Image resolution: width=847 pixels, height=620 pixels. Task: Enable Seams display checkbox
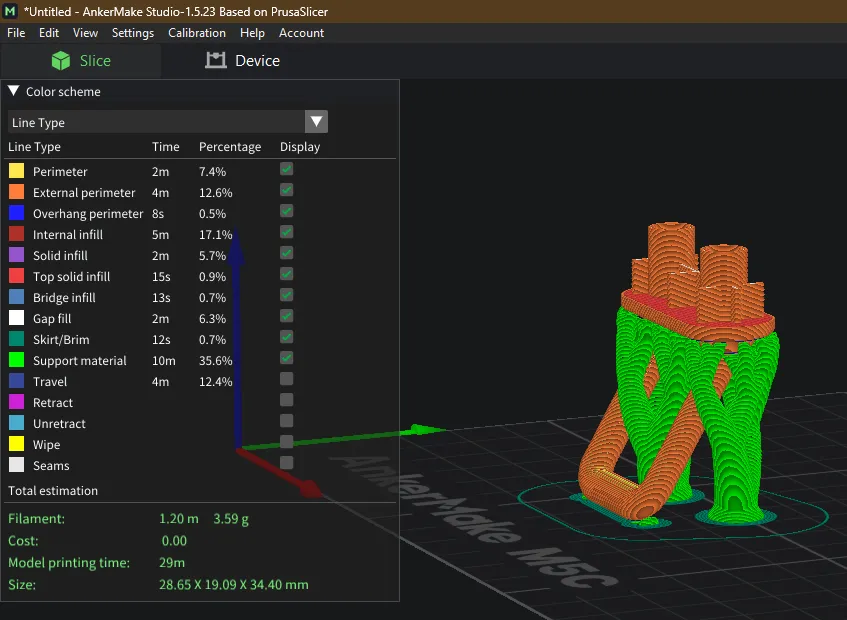click(287, 463)
